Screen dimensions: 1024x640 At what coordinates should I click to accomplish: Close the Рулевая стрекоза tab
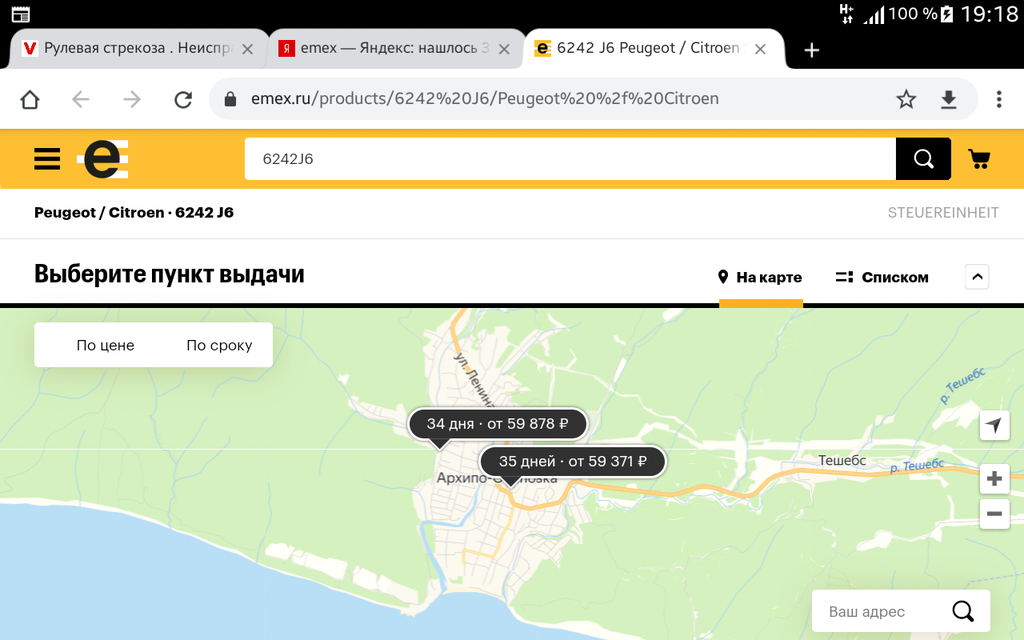[x=248, y=49]
